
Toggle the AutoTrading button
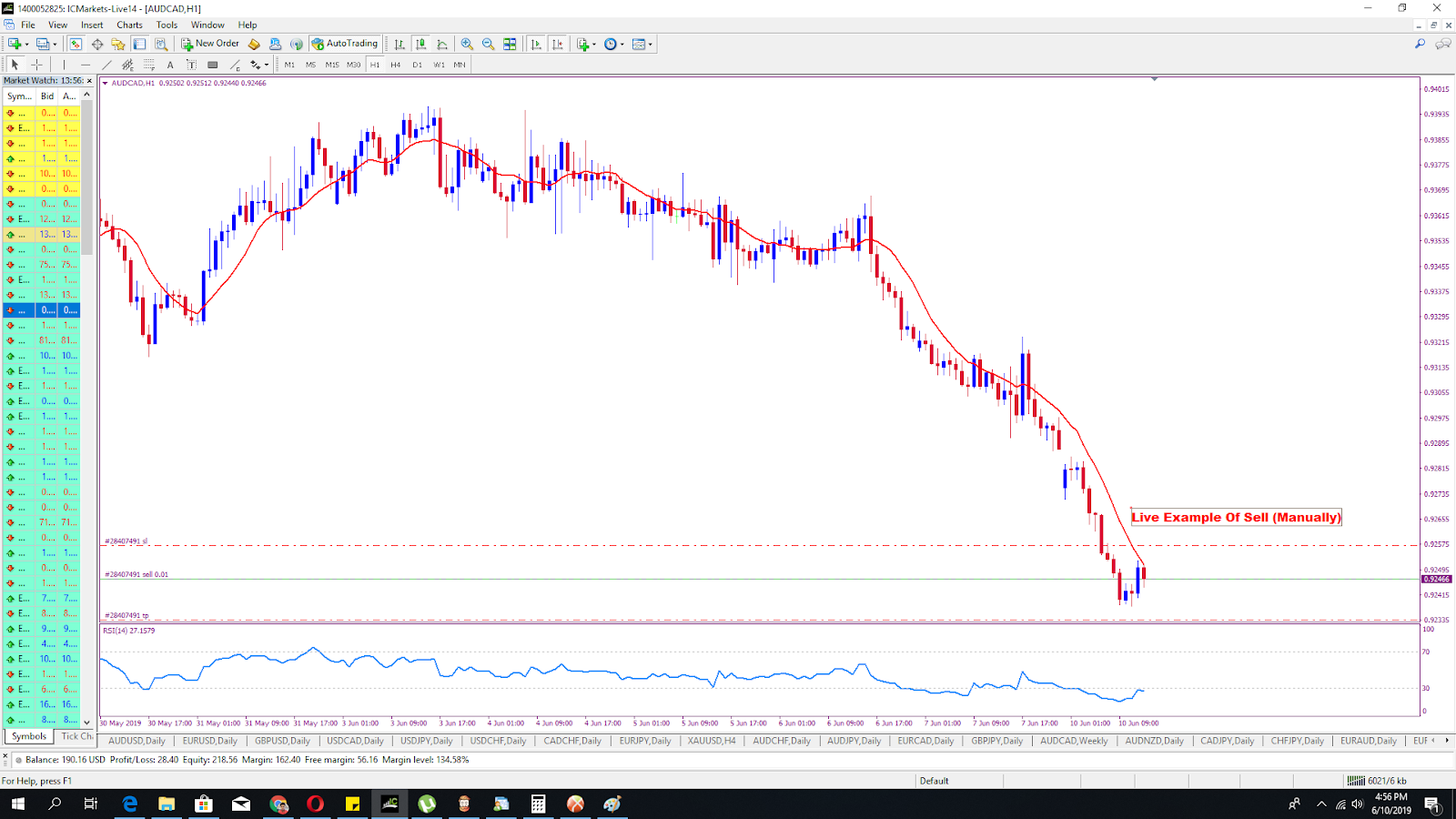[x=344, y=44]
